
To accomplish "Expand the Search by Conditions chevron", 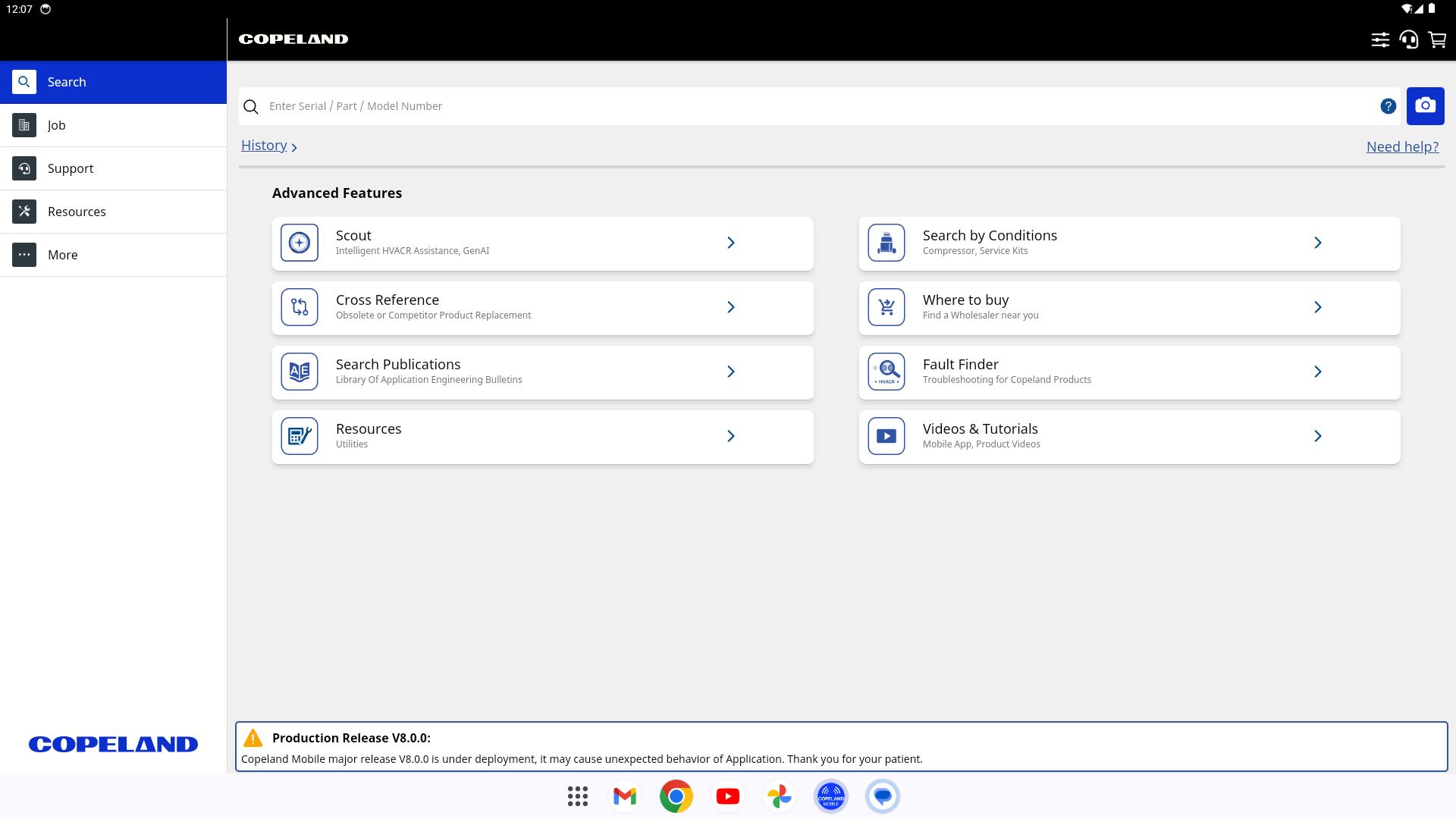I will coord(1318,243).
